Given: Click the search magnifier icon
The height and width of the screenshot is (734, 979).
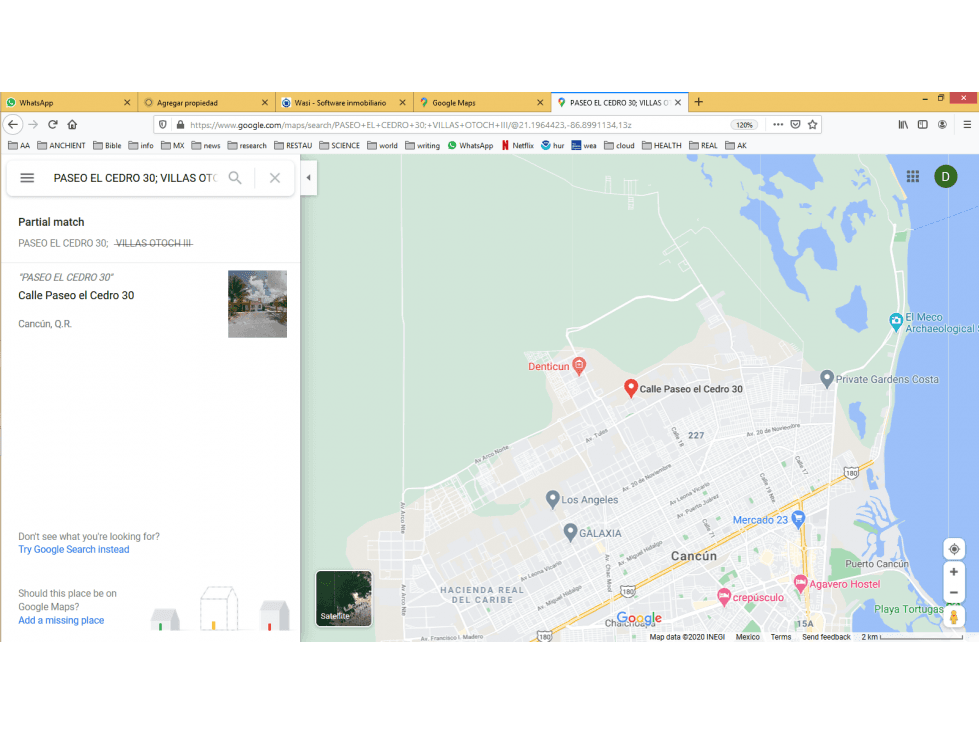Looking at the screenshot, I should click(235, 178).
